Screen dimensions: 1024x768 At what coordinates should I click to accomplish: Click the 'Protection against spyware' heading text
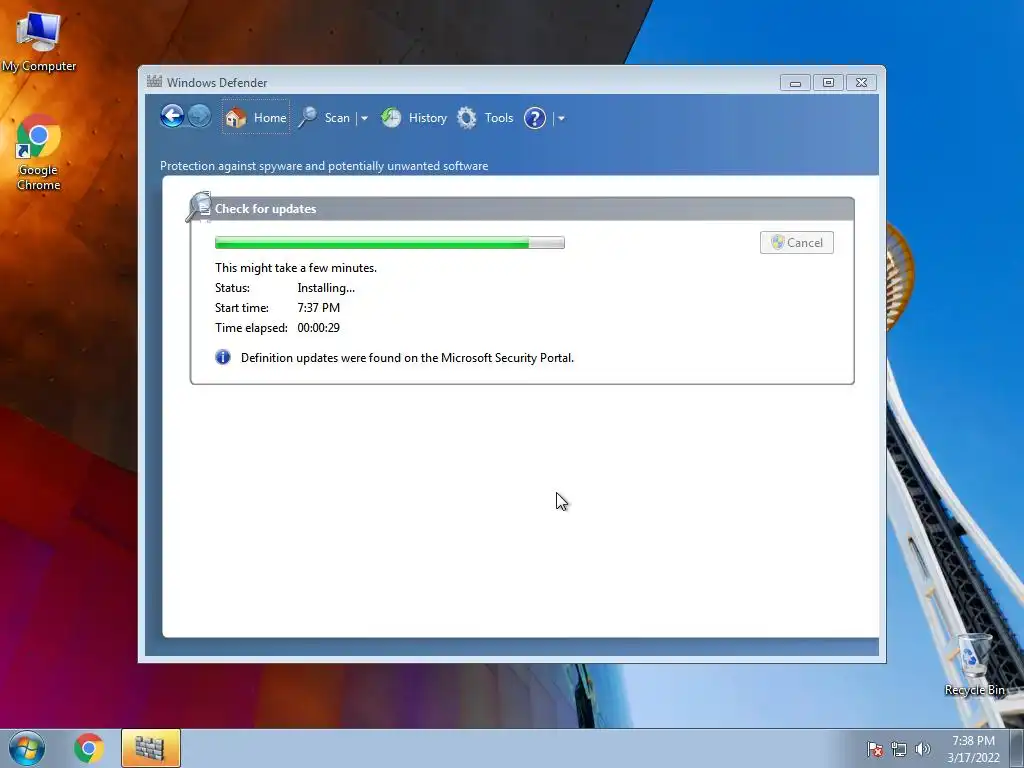coord(324,166)
